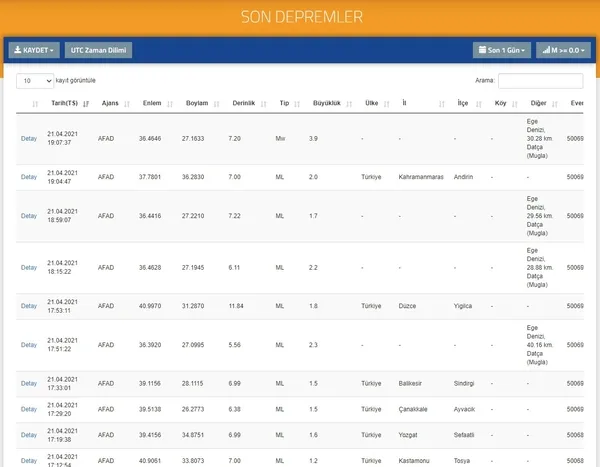
Task: Click the magnitude value 3.9
Action: click(x=313, y=139)
